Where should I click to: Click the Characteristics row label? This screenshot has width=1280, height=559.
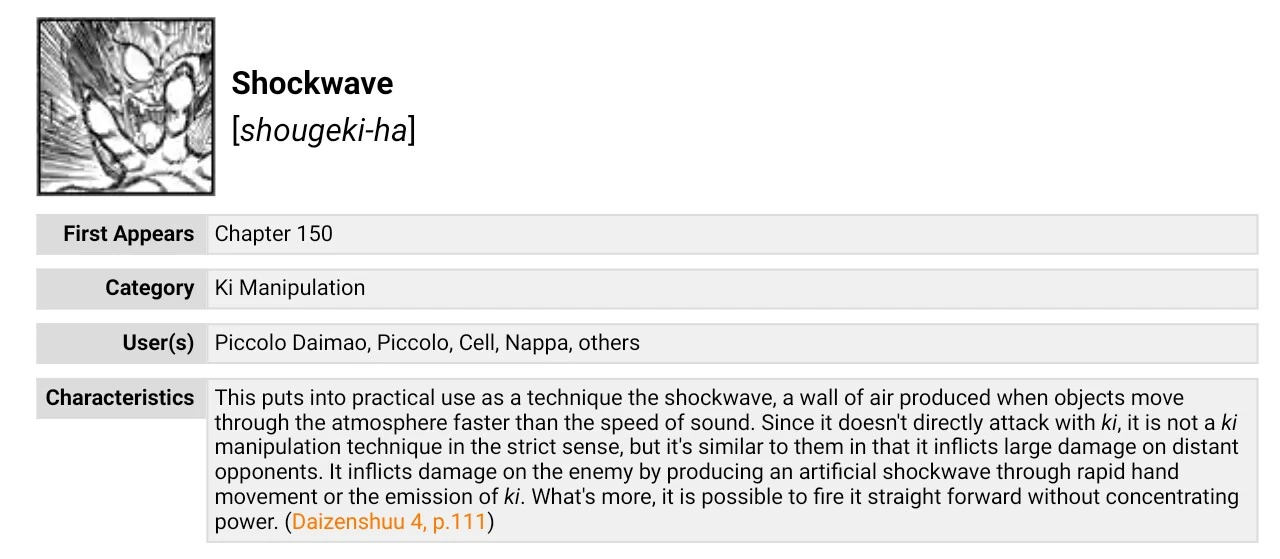[x=120, y=398]
